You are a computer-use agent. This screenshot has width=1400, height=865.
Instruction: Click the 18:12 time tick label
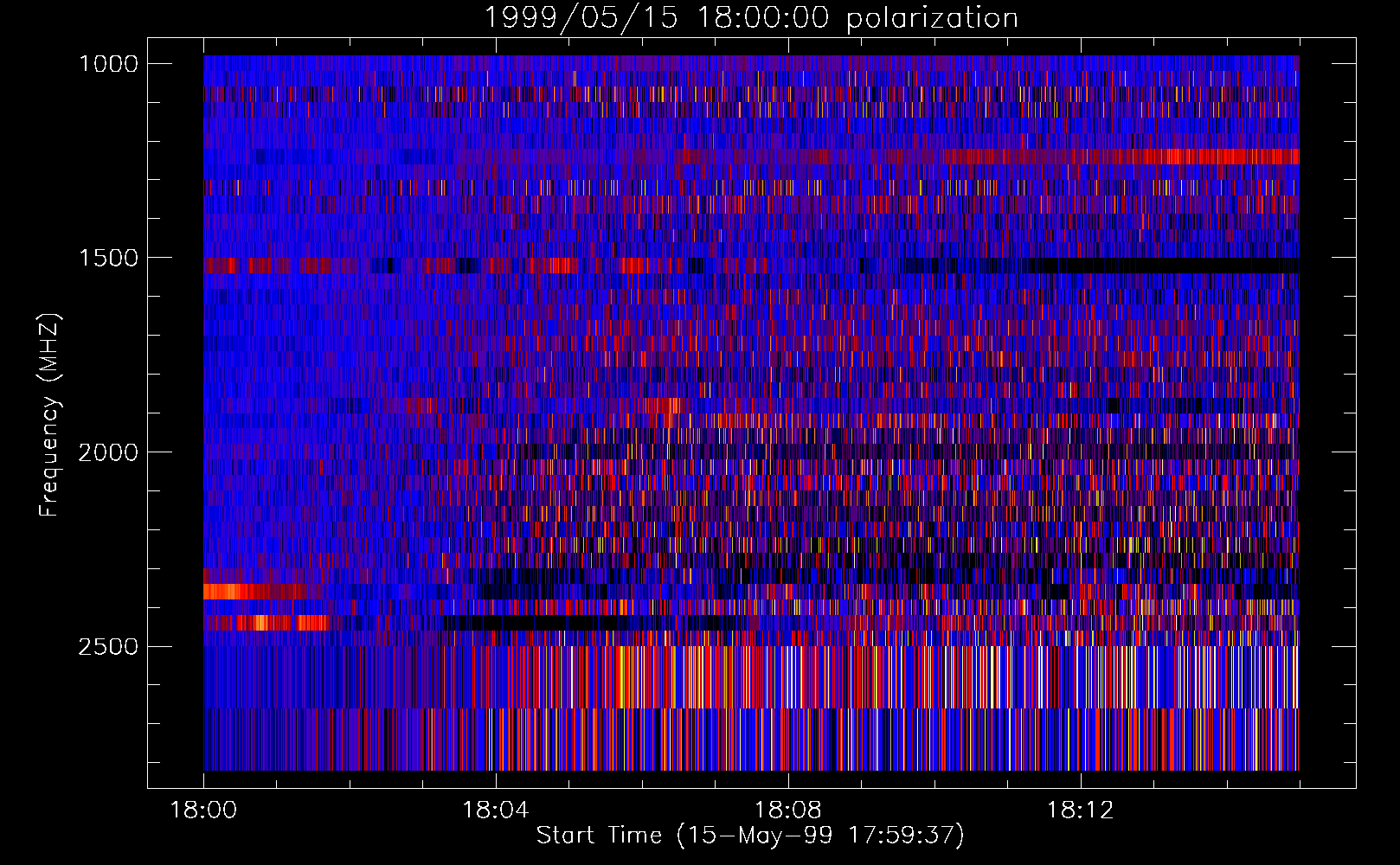pos(1080,811)
